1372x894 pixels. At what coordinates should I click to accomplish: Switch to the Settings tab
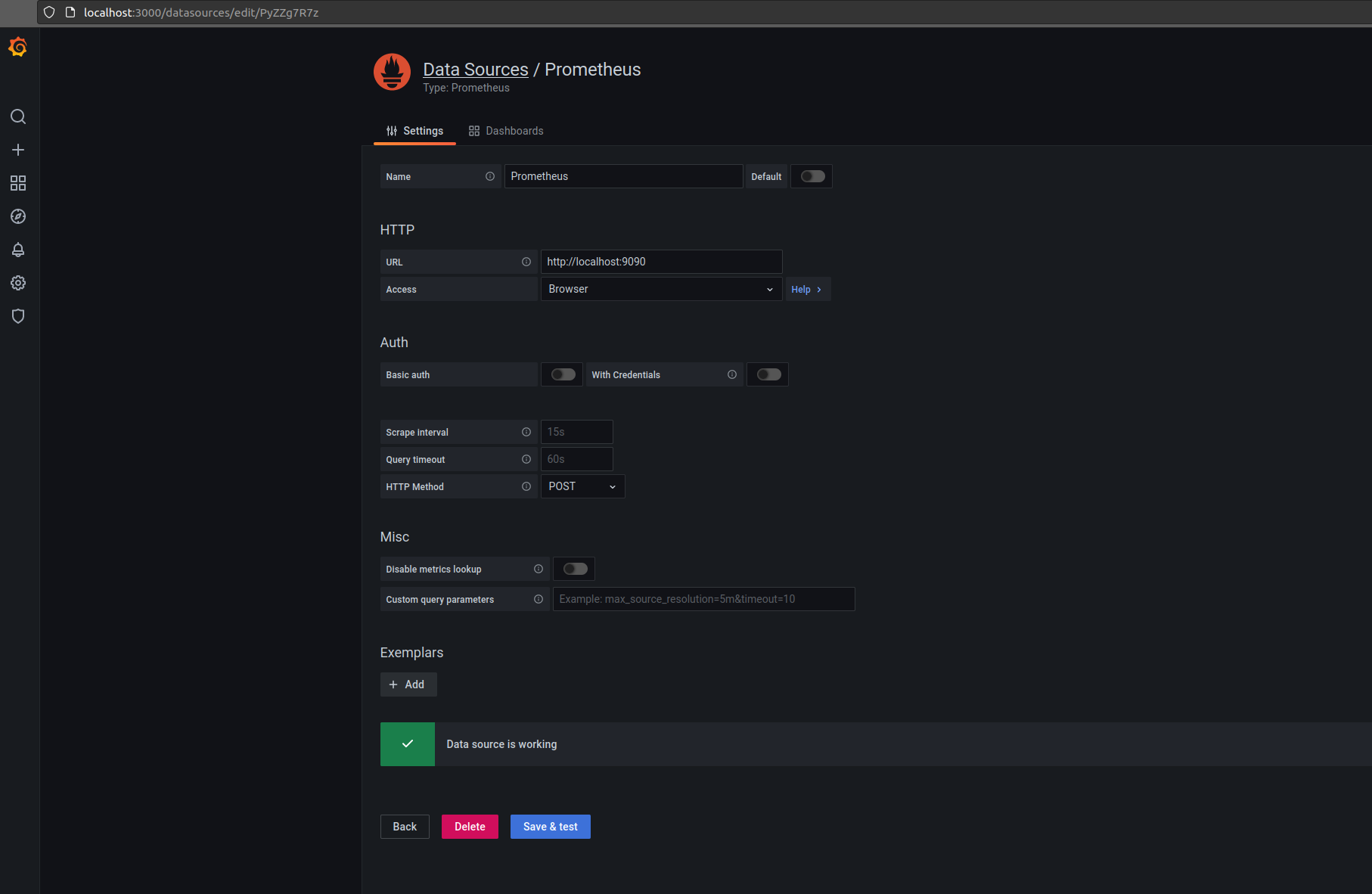tap(414, 131)
